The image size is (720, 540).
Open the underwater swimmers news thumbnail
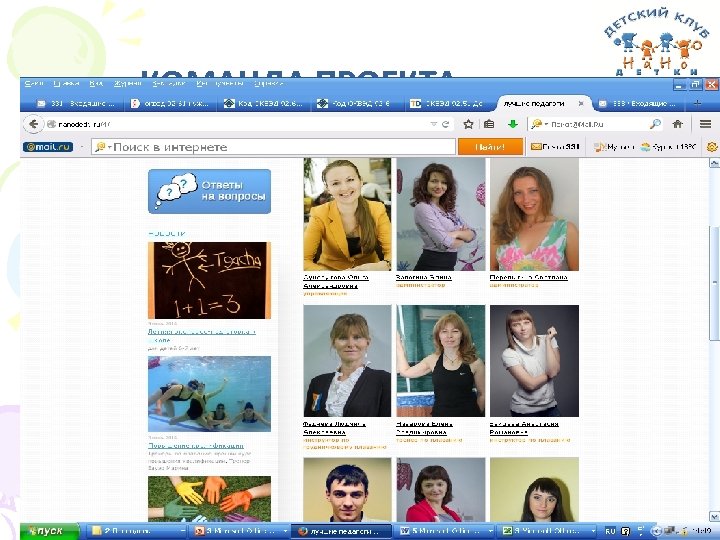coord(209,394)
